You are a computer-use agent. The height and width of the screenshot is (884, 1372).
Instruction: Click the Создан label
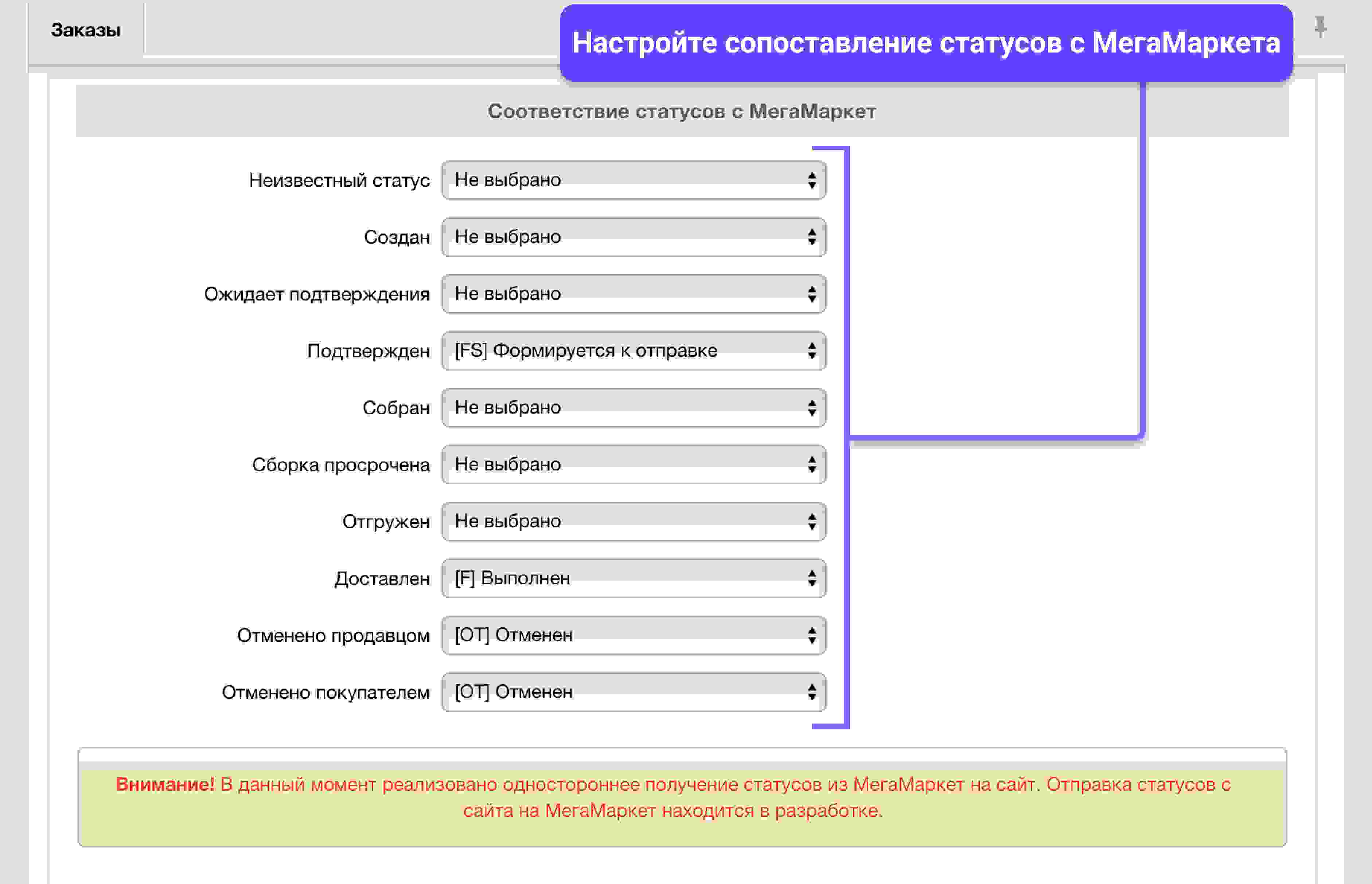[397, 237]
